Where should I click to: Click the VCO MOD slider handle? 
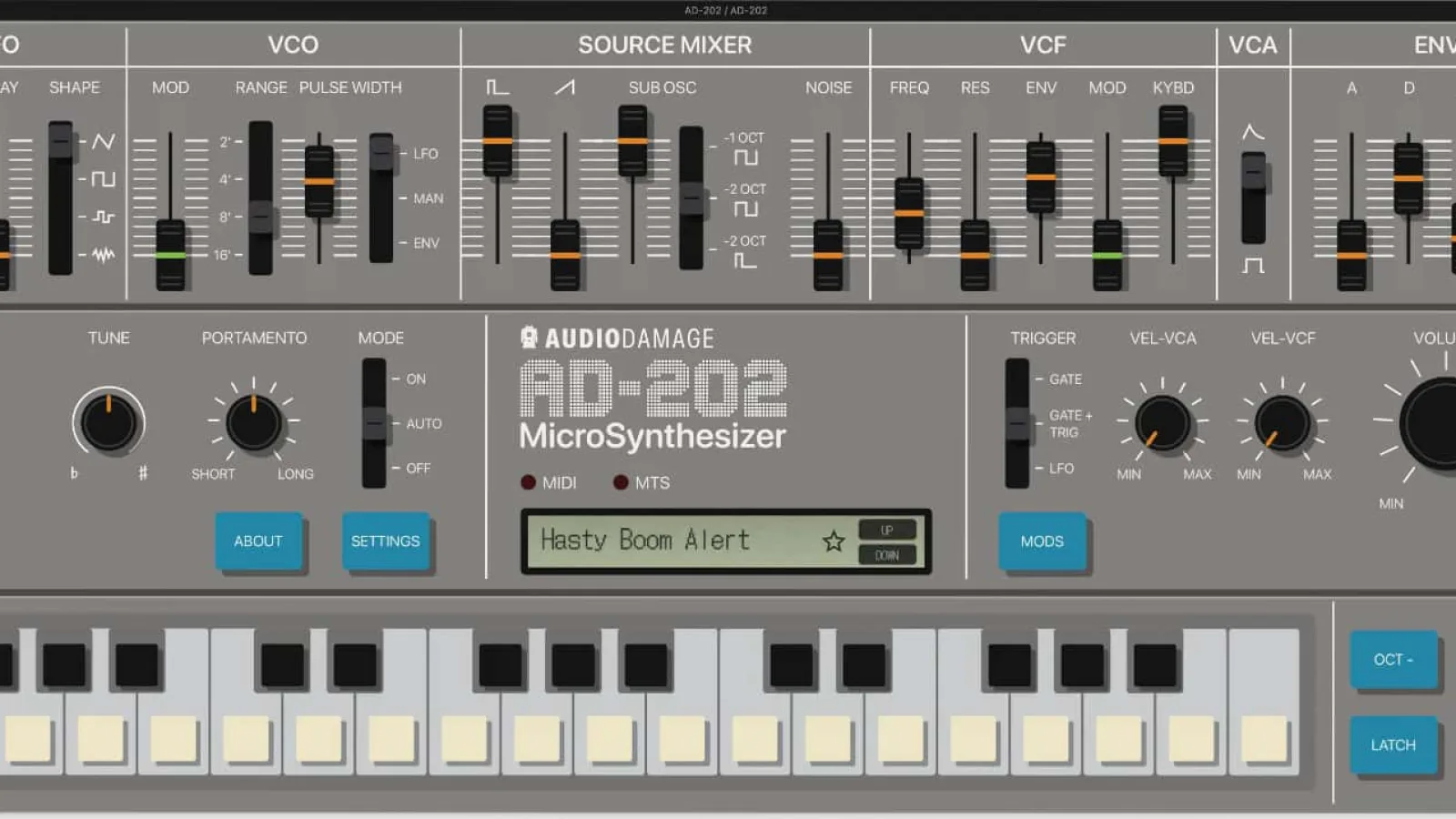(x=170, y=255)
